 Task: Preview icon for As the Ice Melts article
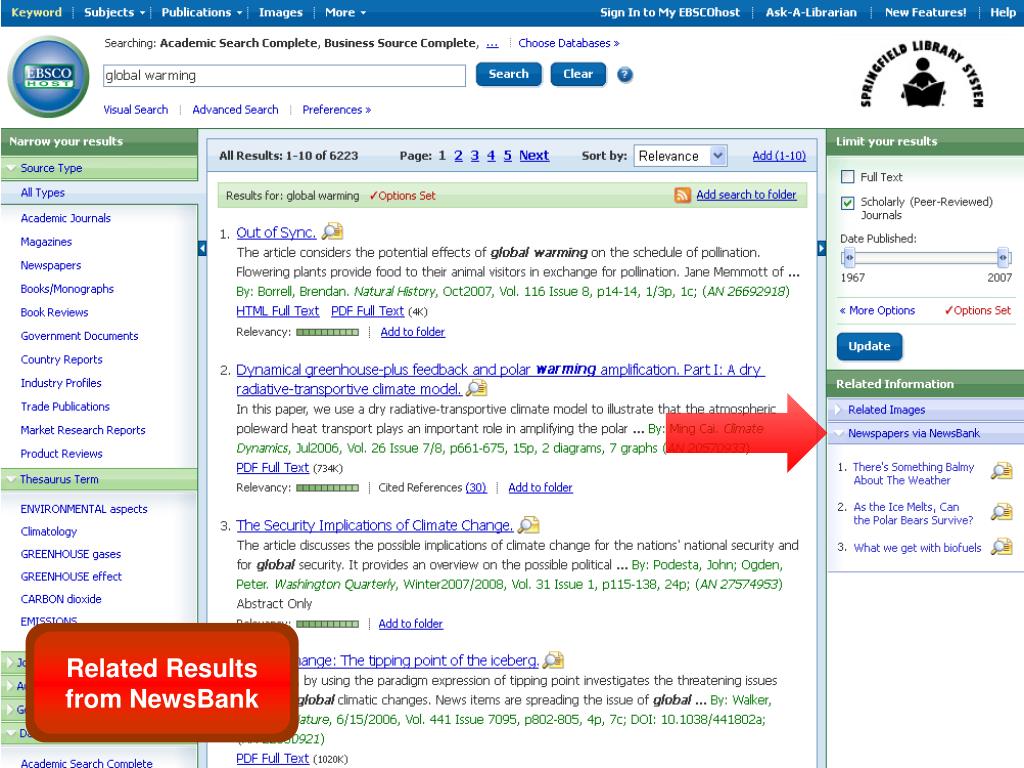pyautogui.click(x=1001, y=512)
